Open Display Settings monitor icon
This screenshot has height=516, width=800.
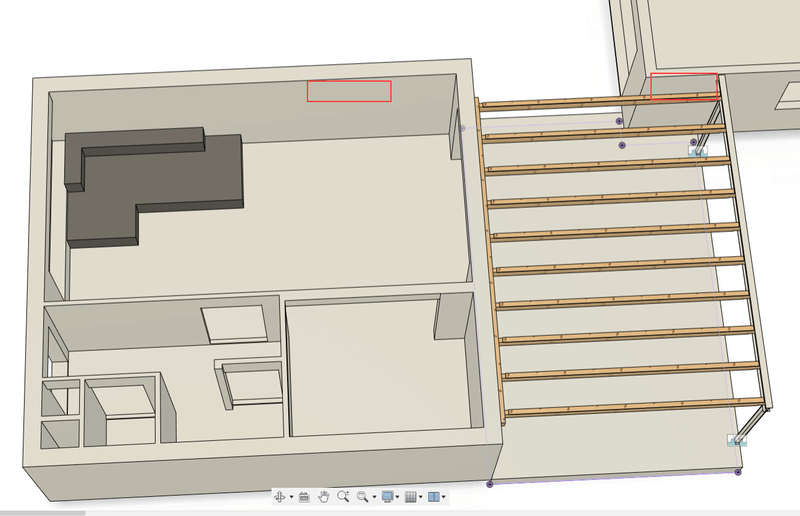pyautogui.click(x=387, y=497)
